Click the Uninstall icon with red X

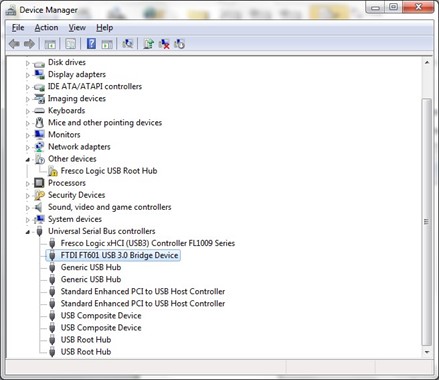164,44
